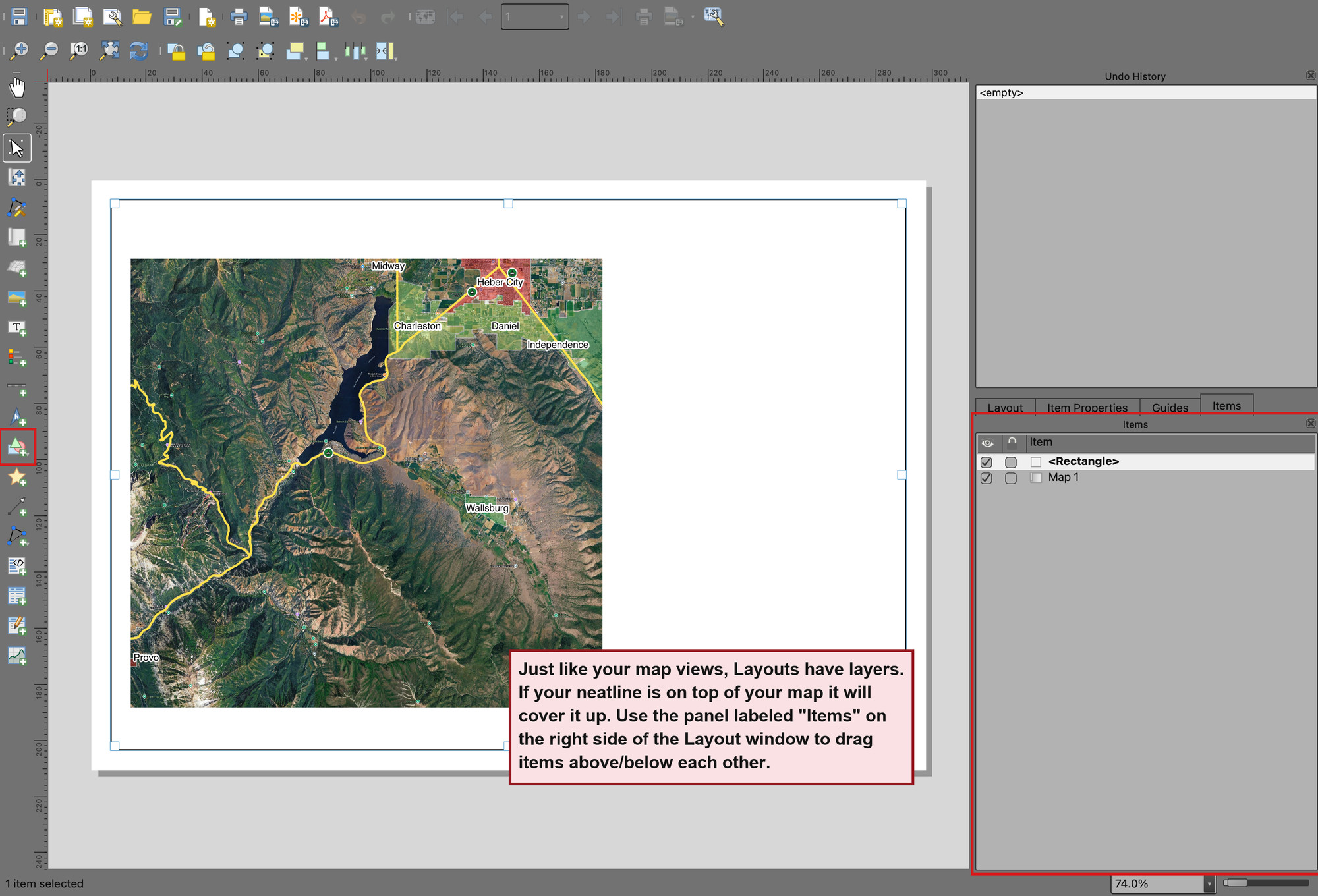
Task: Open the atlas feature combo box
Action: (x=534, y=16)
